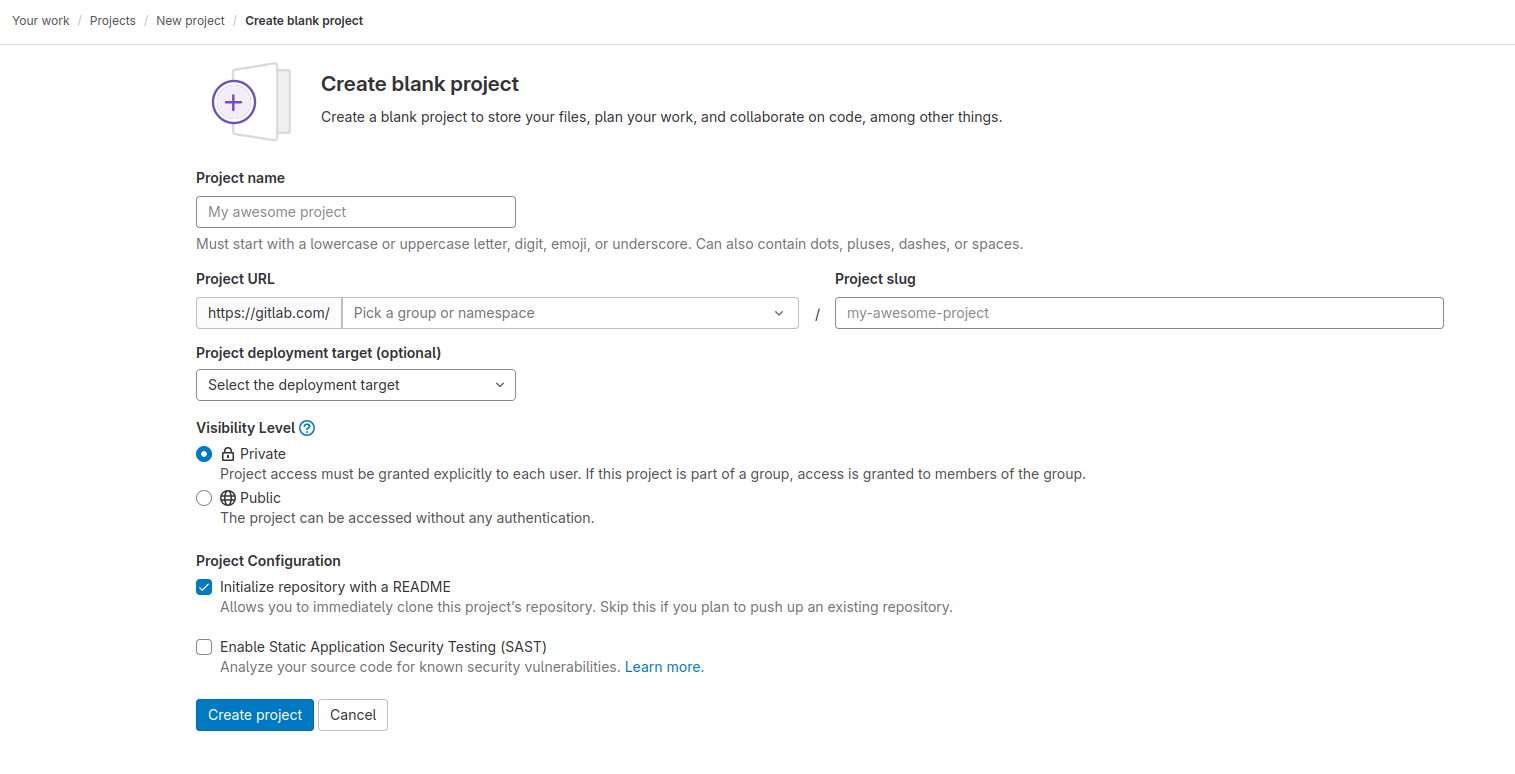The width and height of the screenshot is (1515, 774).
Task: Open the Projects breadcrumb link
Action: pyautogui.click(x=113, y=20)
